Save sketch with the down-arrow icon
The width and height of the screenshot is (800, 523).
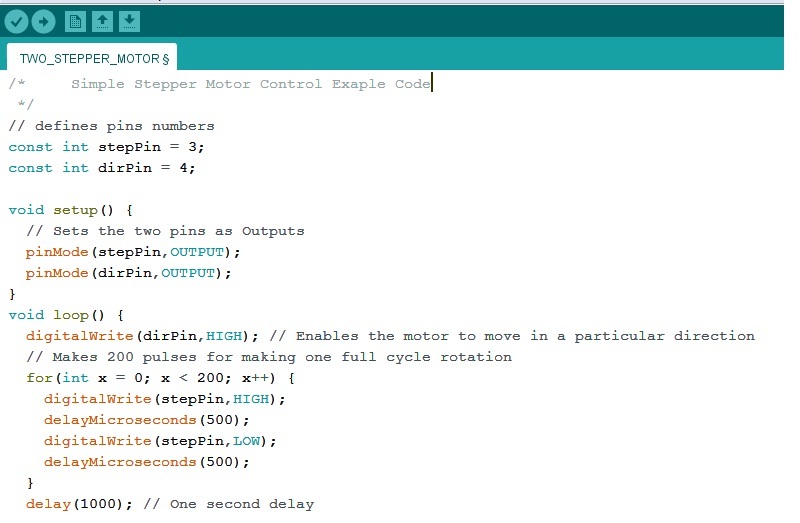(x=130, y=21)
